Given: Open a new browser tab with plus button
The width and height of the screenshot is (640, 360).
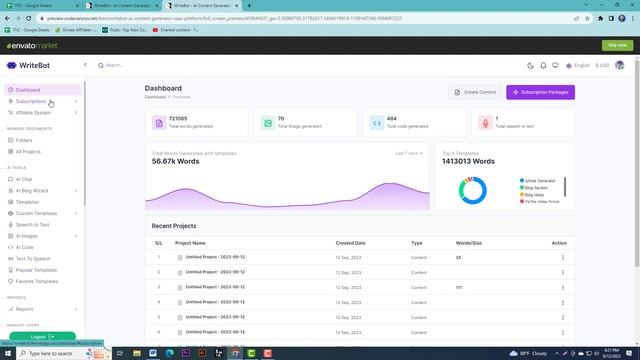Looking at the screenshot, I should [249, 6].
